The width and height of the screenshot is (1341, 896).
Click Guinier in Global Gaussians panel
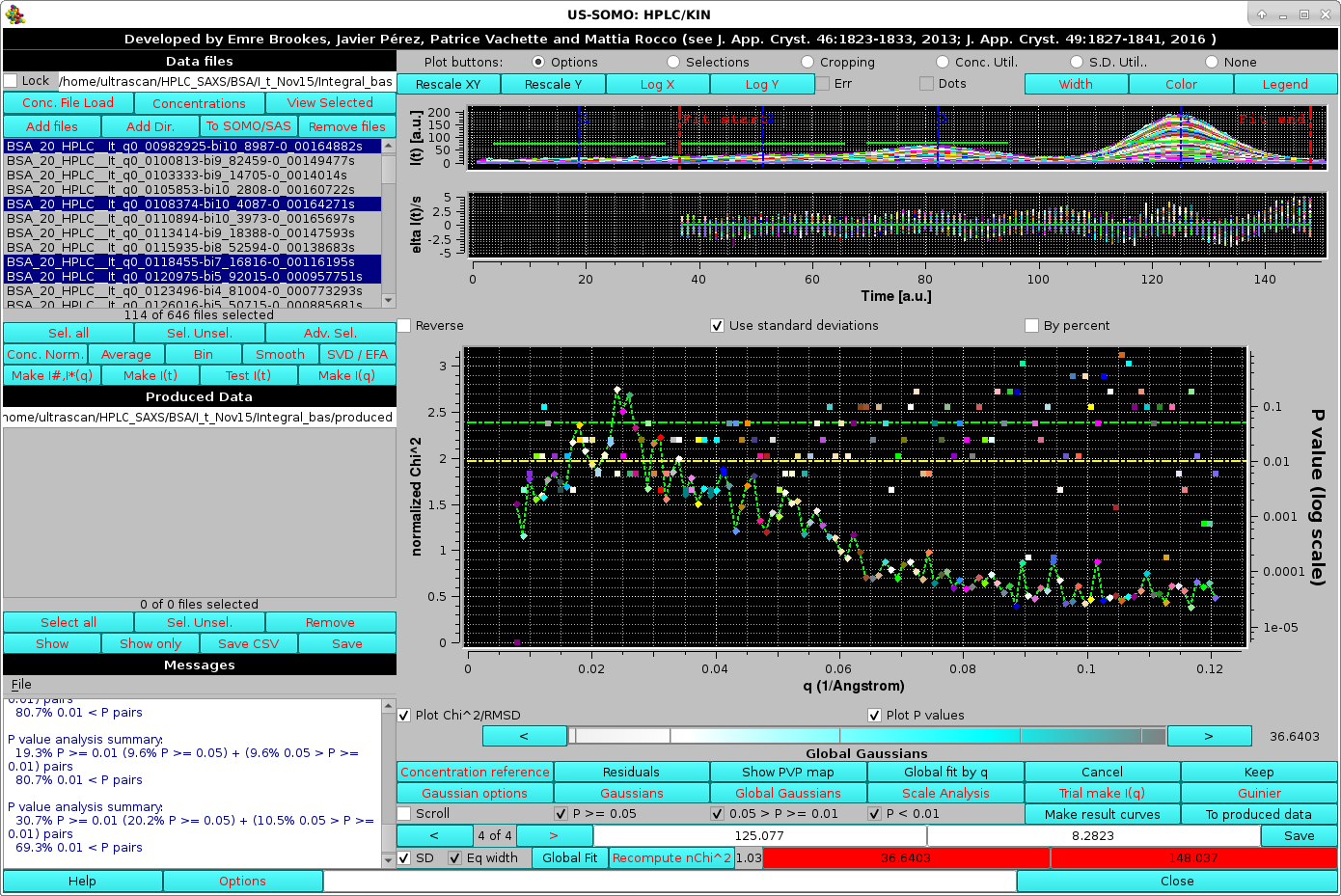(x=1258, y=792)
